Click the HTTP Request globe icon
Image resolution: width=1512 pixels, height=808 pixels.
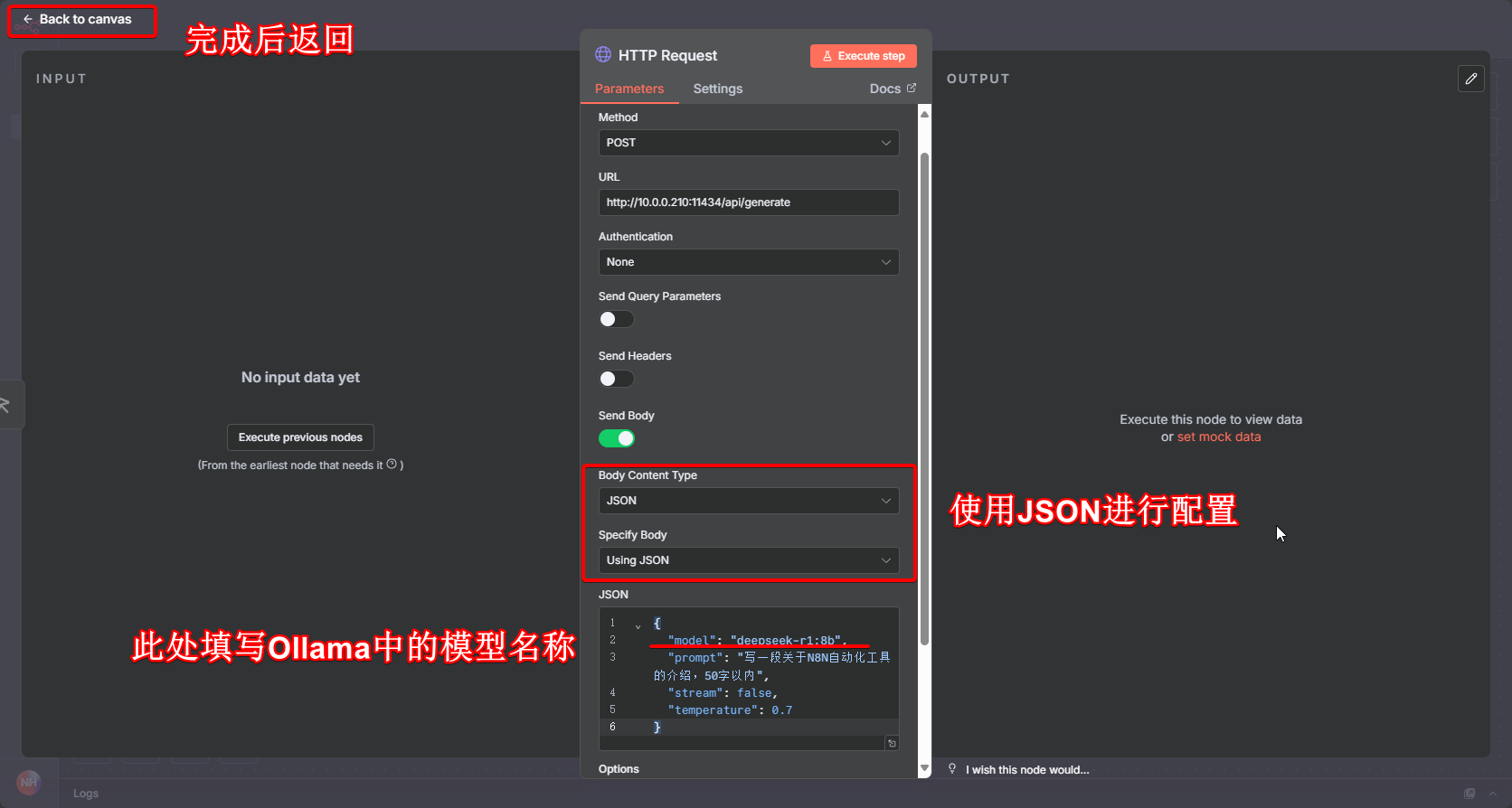(x=603, y=55)
